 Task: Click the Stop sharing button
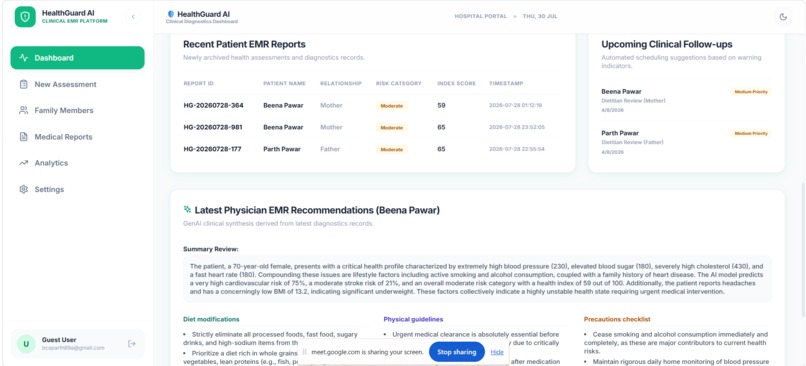click(x=457, y=352)
